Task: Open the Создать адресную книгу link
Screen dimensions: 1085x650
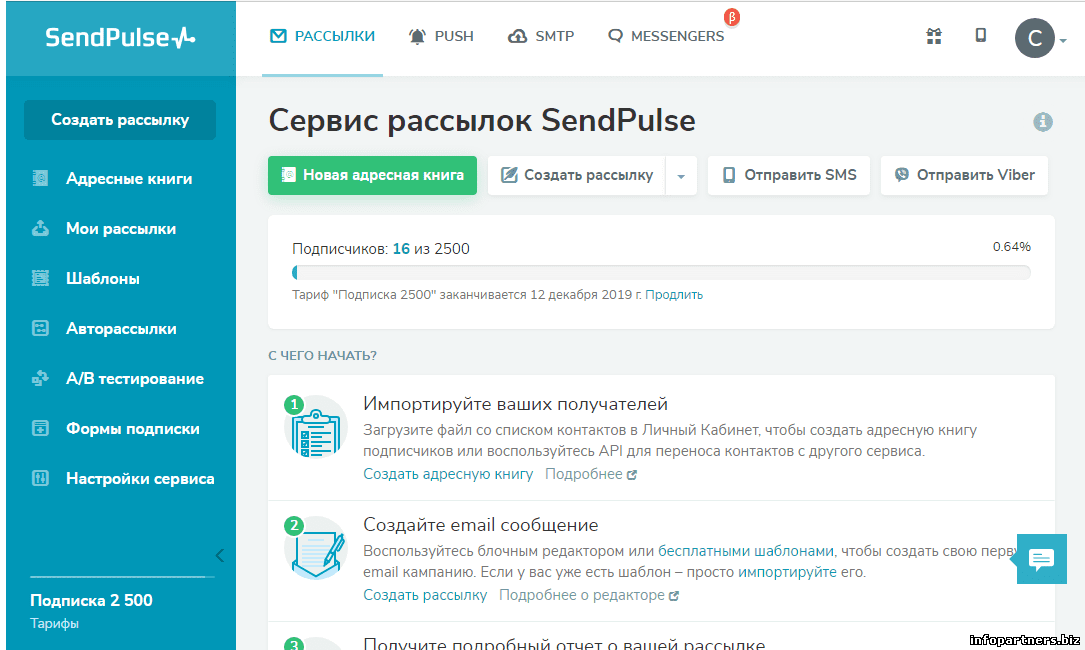Action: point(448,474)
